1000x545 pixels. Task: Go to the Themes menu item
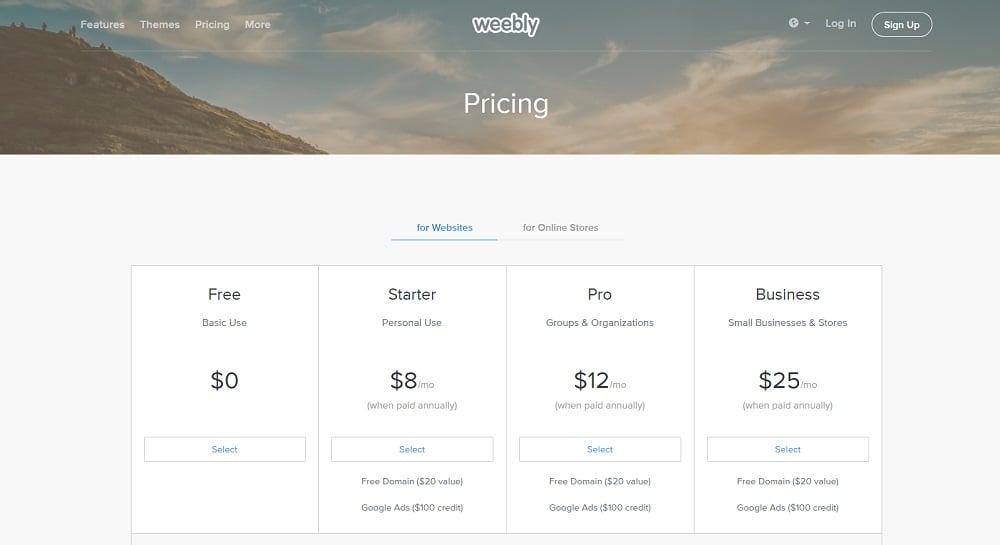160,24
